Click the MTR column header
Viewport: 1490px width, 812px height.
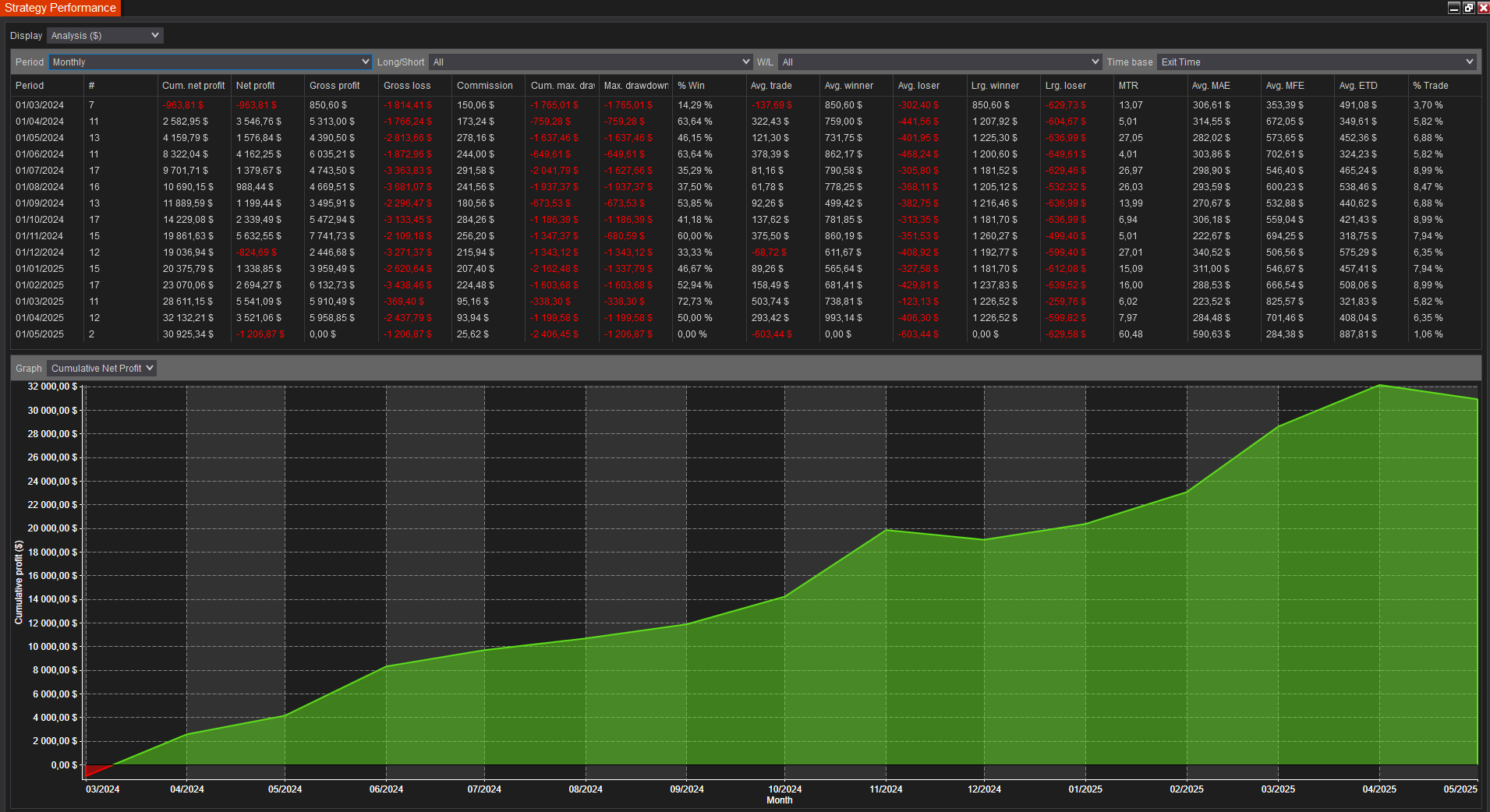[x=1150, y=86]
